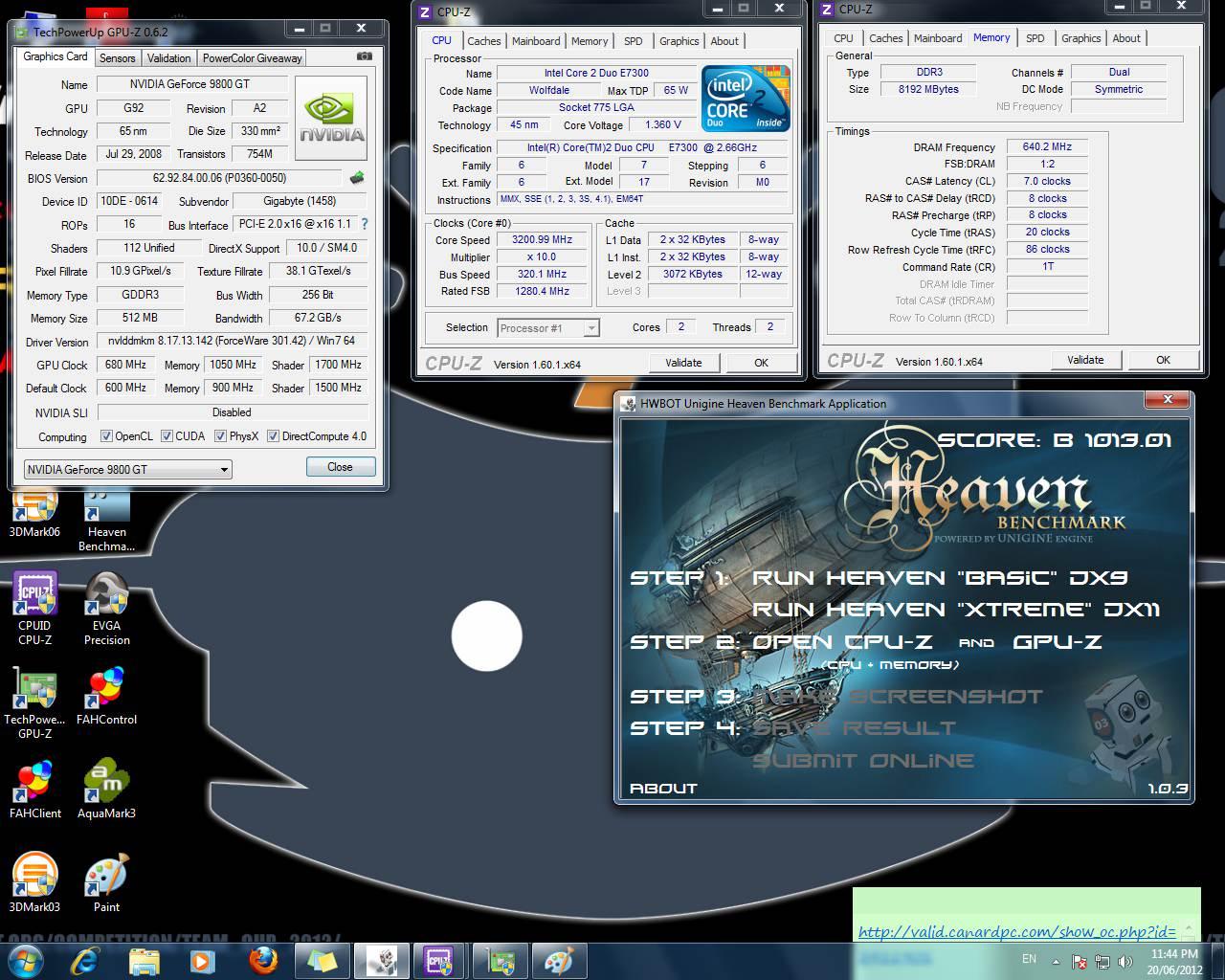Toggle the CUDA checkbox in GPU-Z

[167, 436]
